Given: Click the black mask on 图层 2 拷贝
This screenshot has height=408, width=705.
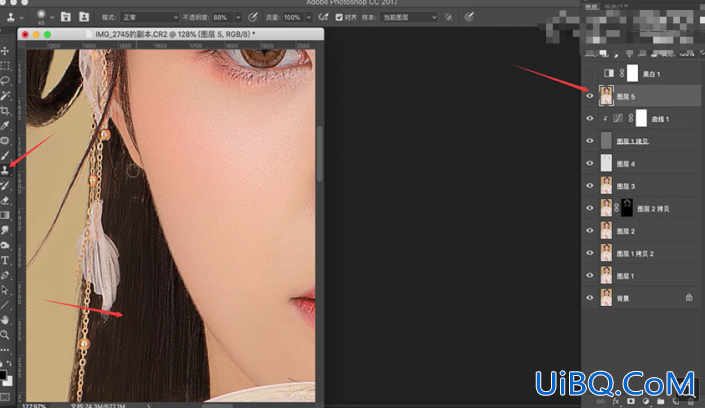Looking at the screenshot, I should pos(627,208).
